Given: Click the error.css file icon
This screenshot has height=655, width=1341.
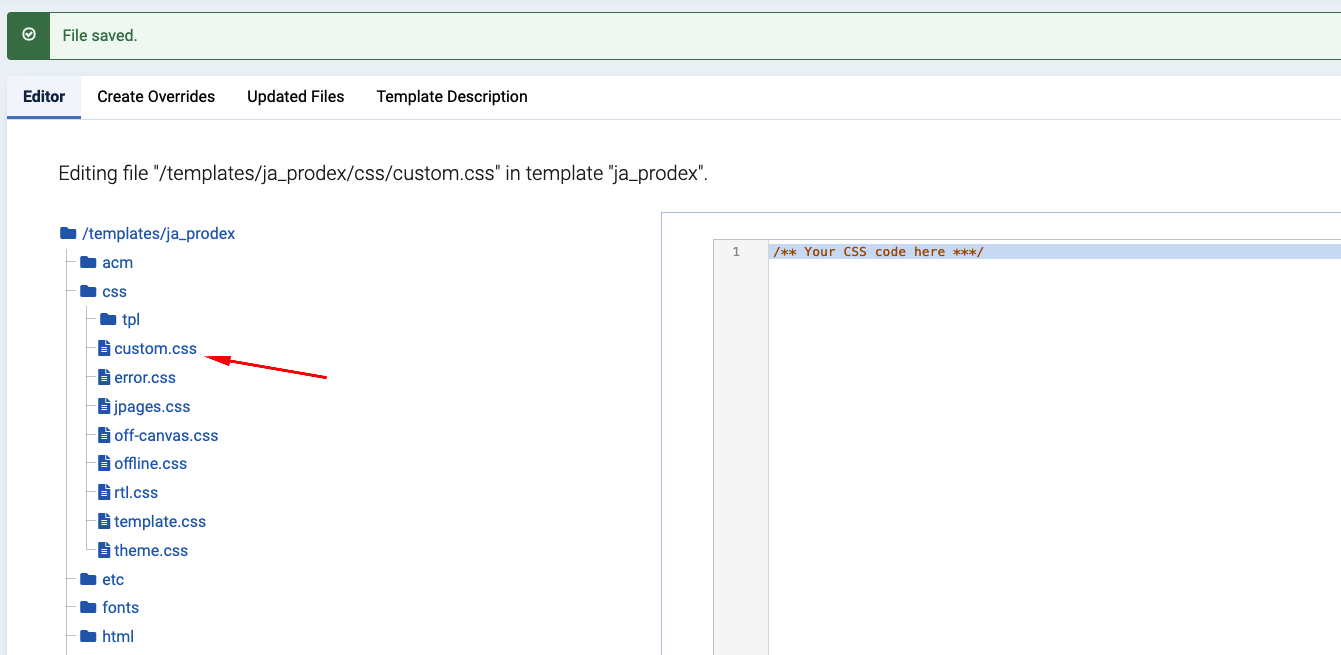Looking at the screenshot, I should click(104, 378).
